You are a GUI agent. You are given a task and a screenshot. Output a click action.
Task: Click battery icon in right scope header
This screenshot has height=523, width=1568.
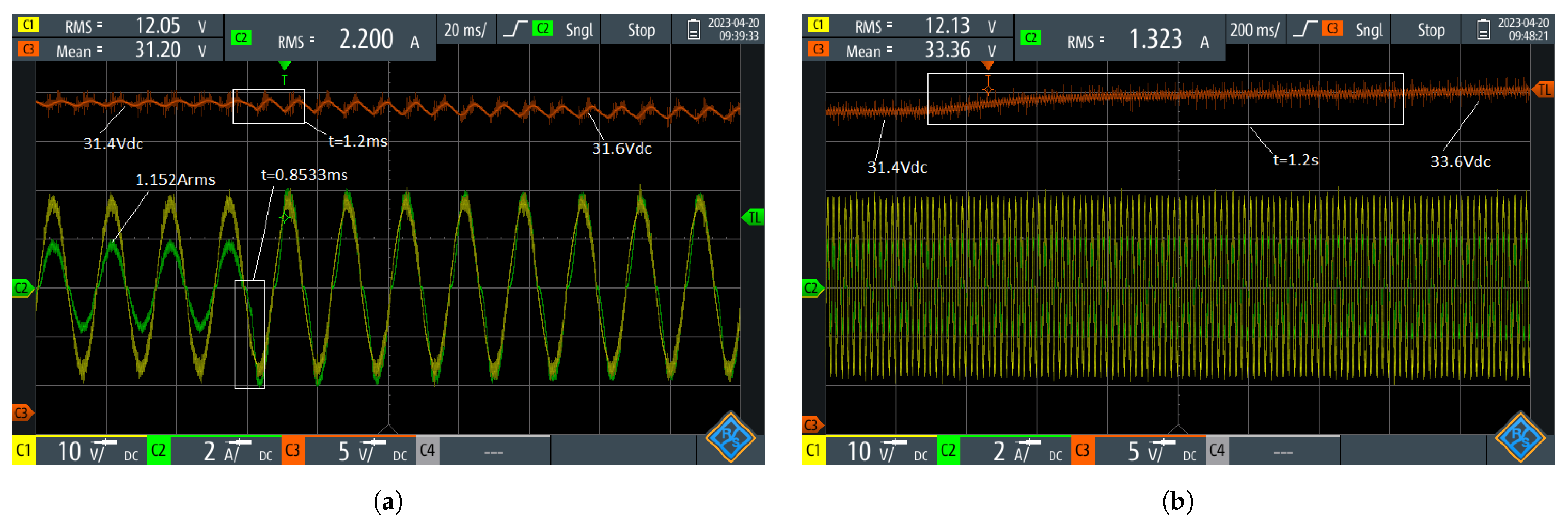coord(1484,29)
